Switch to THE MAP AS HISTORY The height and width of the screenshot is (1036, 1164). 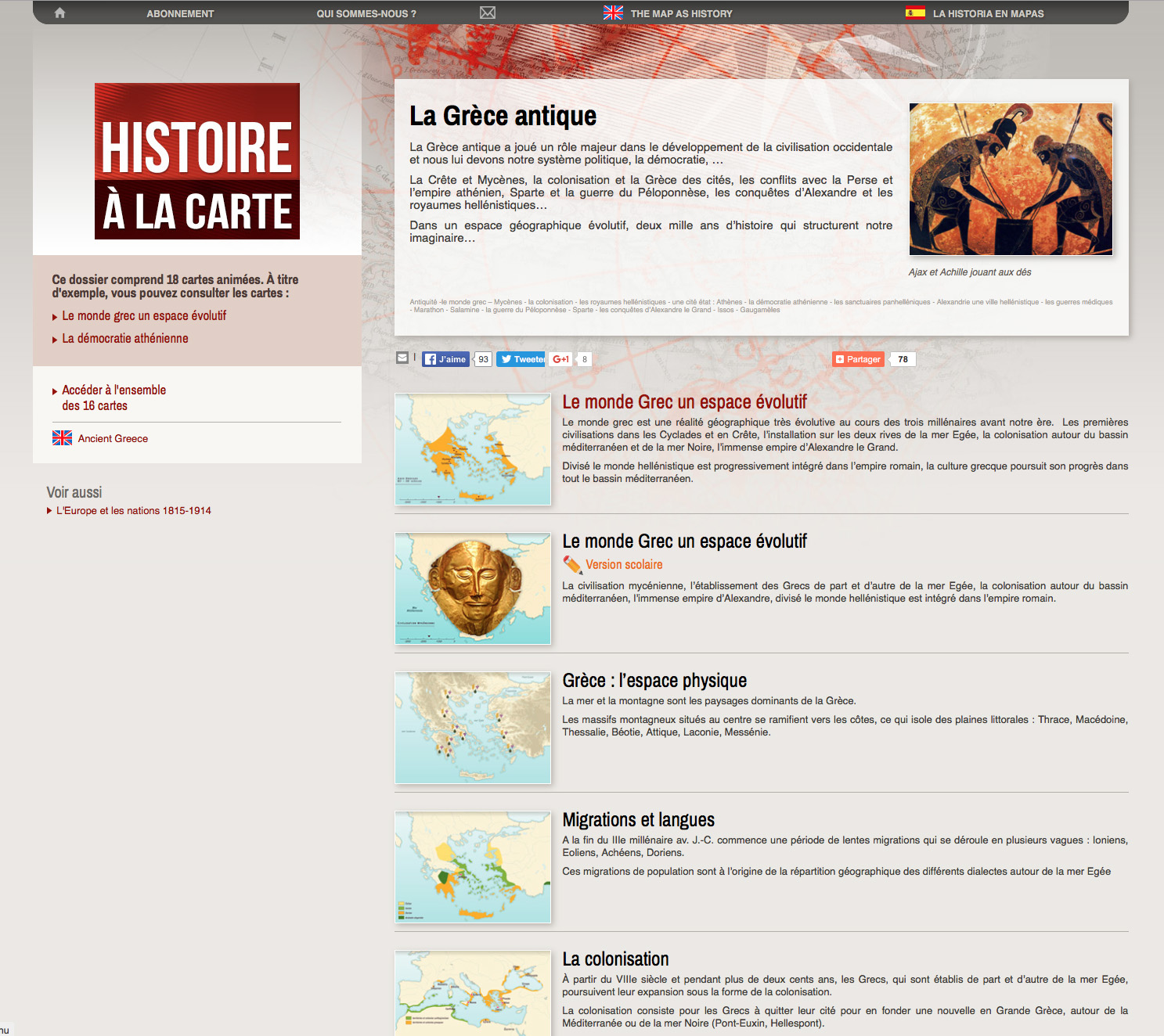point(682,13)
